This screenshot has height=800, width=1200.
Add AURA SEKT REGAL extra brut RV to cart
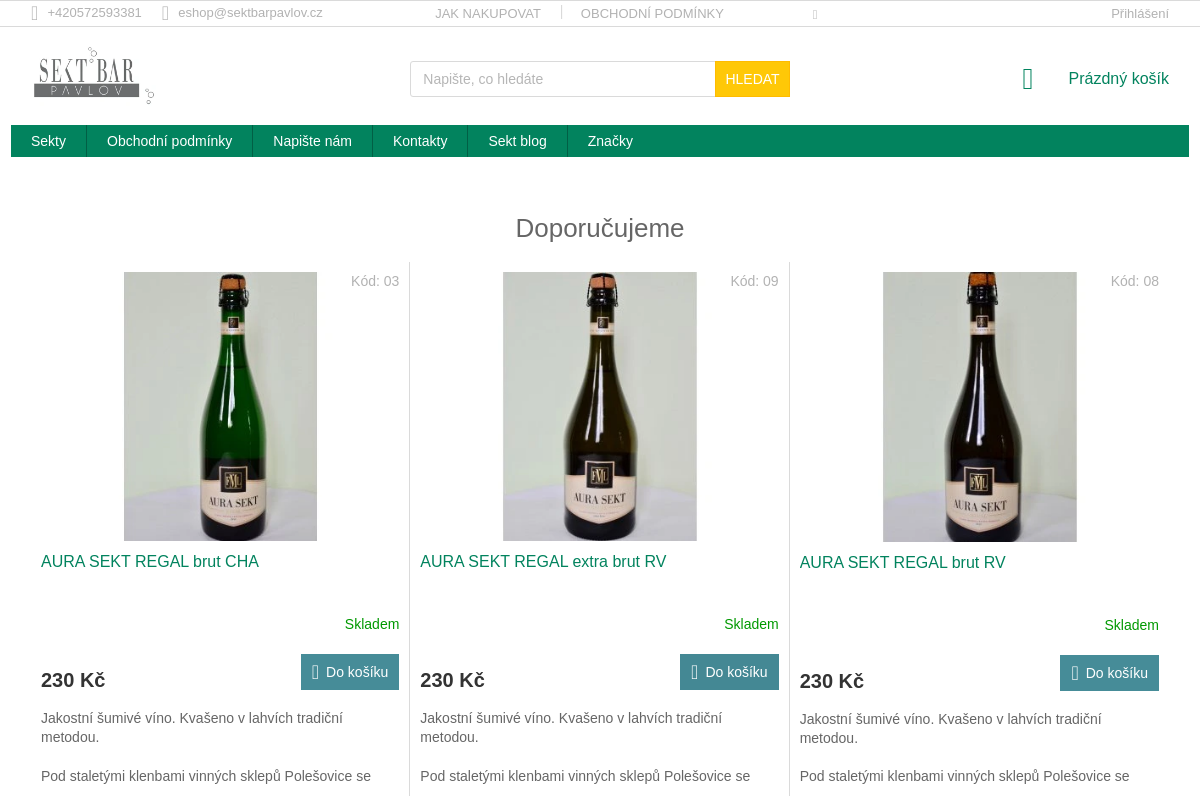[x=729, y=672]
